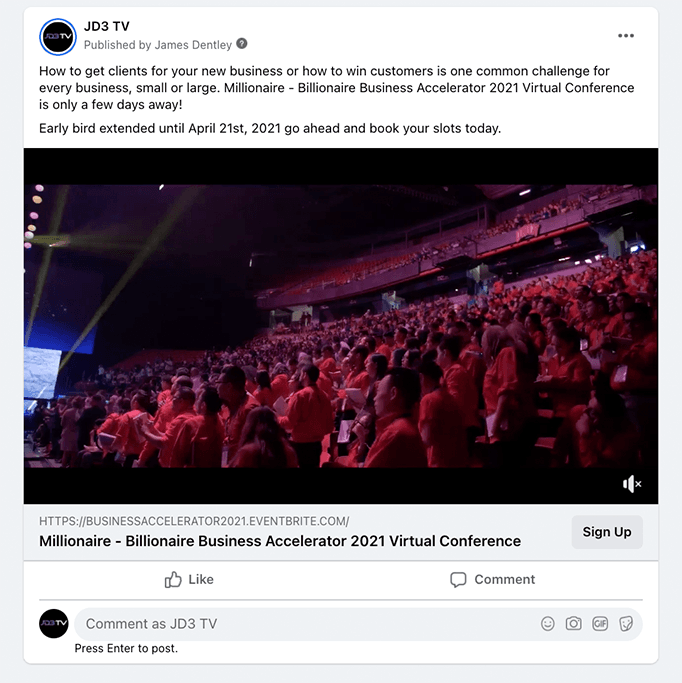Open the businessaccelerator2021.eventbrite.com URL link
682x683 pixels.
click(194, 521)
